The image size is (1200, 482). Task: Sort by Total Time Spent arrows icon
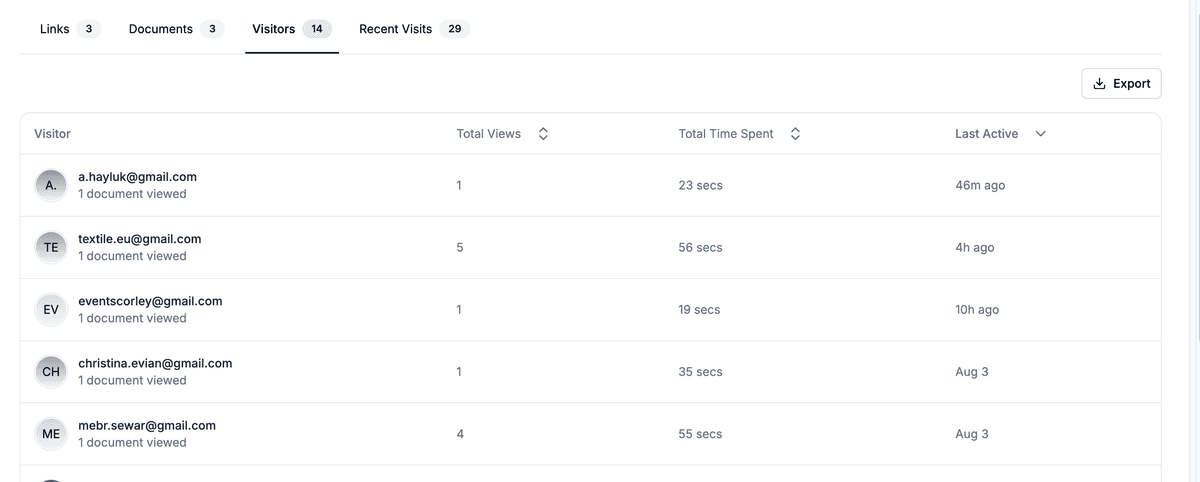pyautogui.click(x=795, y=134)
